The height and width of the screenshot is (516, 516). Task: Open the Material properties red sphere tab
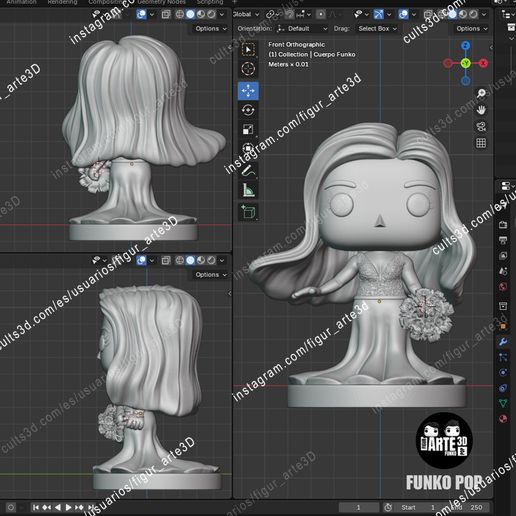click(503, 419)
